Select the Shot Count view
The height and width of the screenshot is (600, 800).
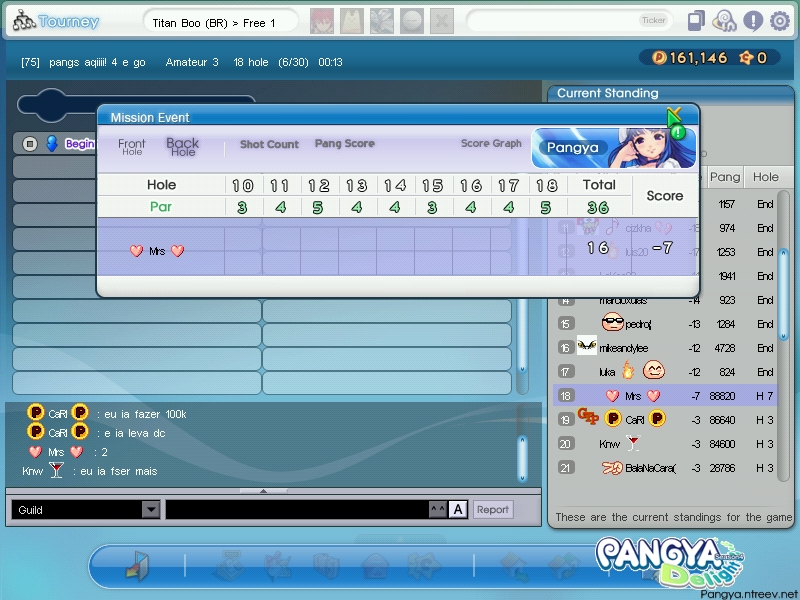point(269,144)
